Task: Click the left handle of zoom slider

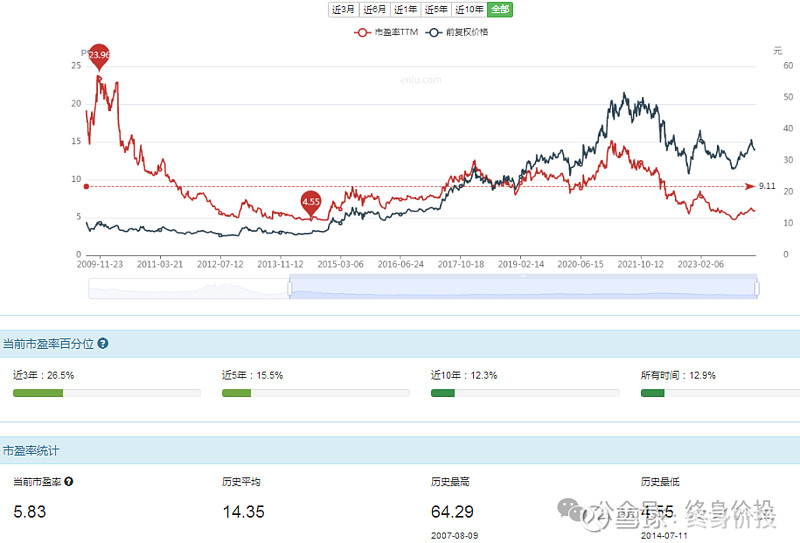Action: click(x=290, y=288)
